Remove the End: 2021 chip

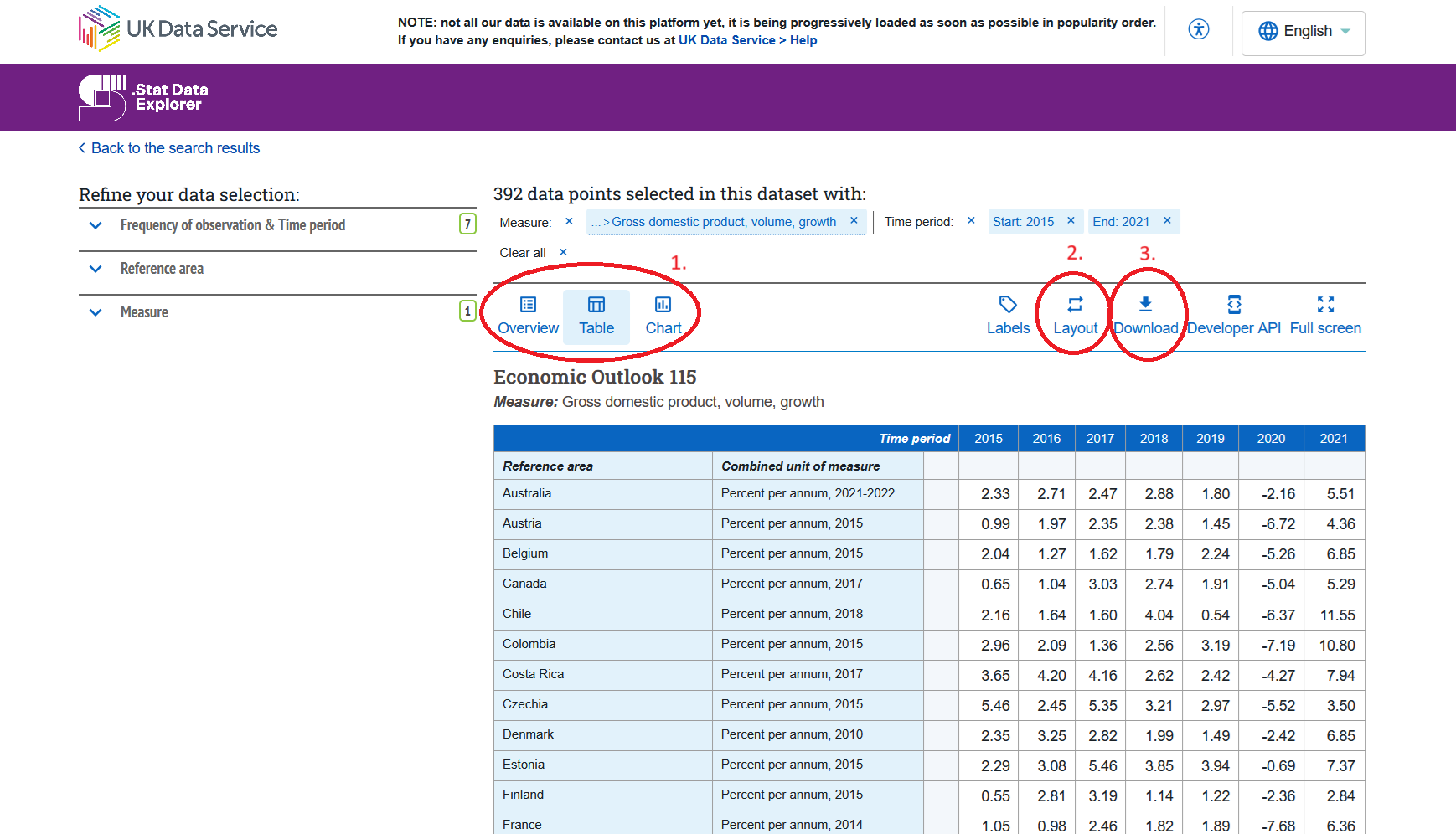1167,221
